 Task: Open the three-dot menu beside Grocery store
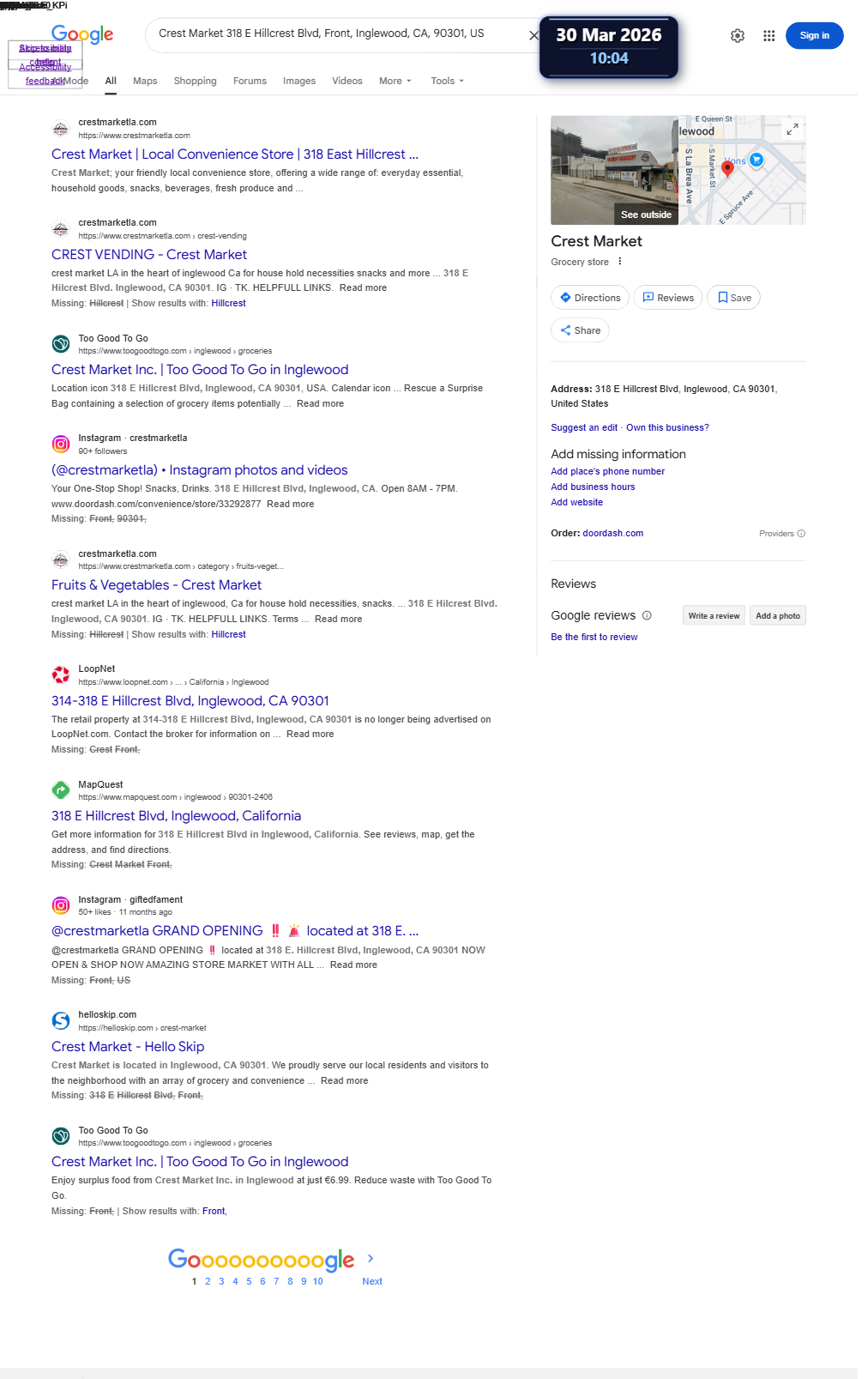pyautogui.click(x=620, y=262)
